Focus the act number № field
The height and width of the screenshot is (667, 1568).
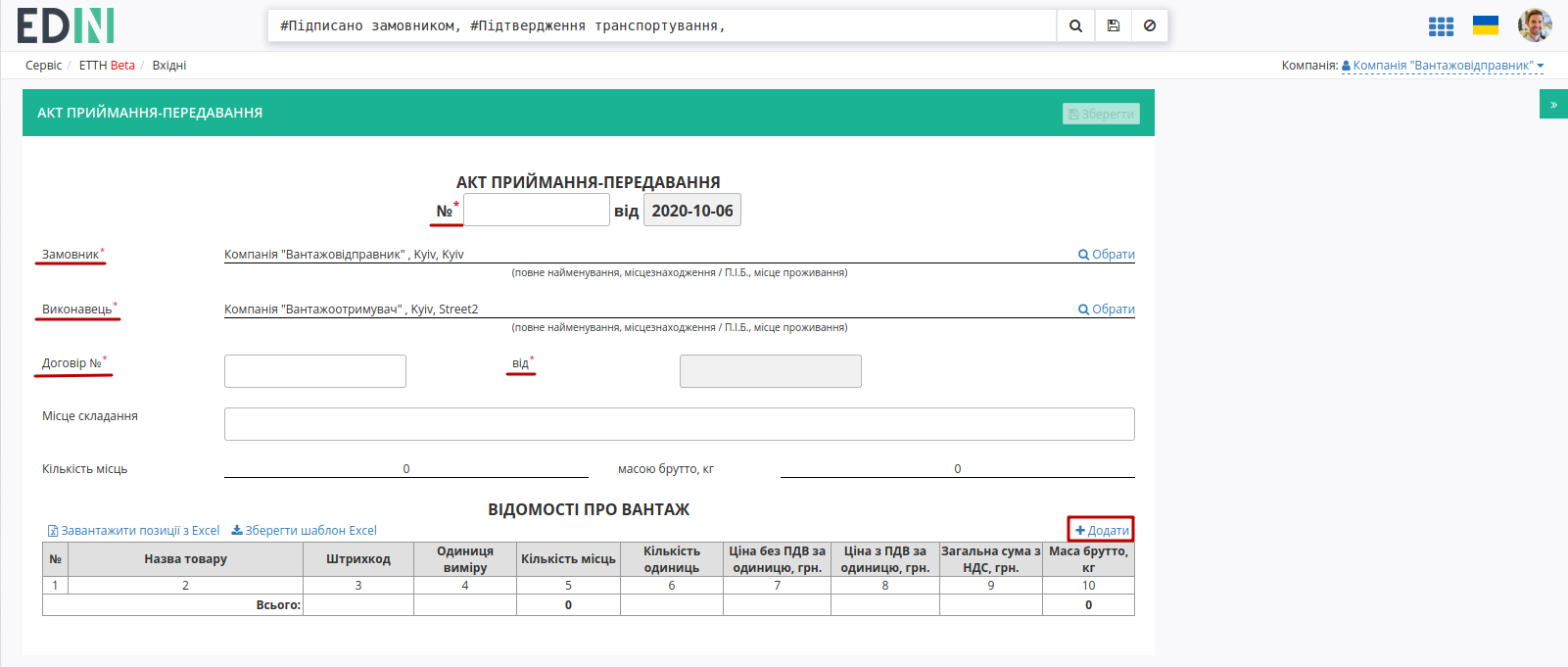[x=537, y=210]
